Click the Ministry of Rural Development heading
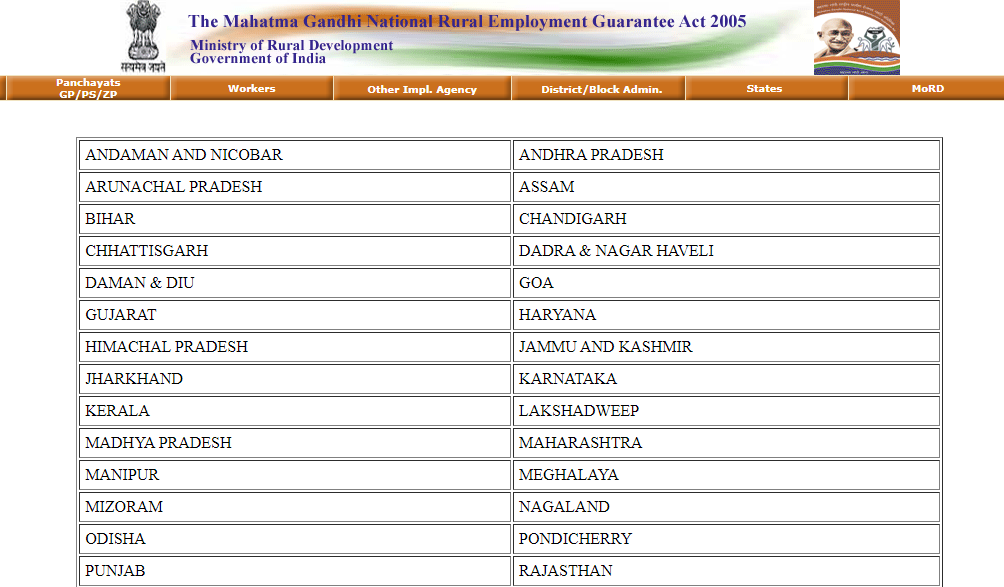 [292, 45]
